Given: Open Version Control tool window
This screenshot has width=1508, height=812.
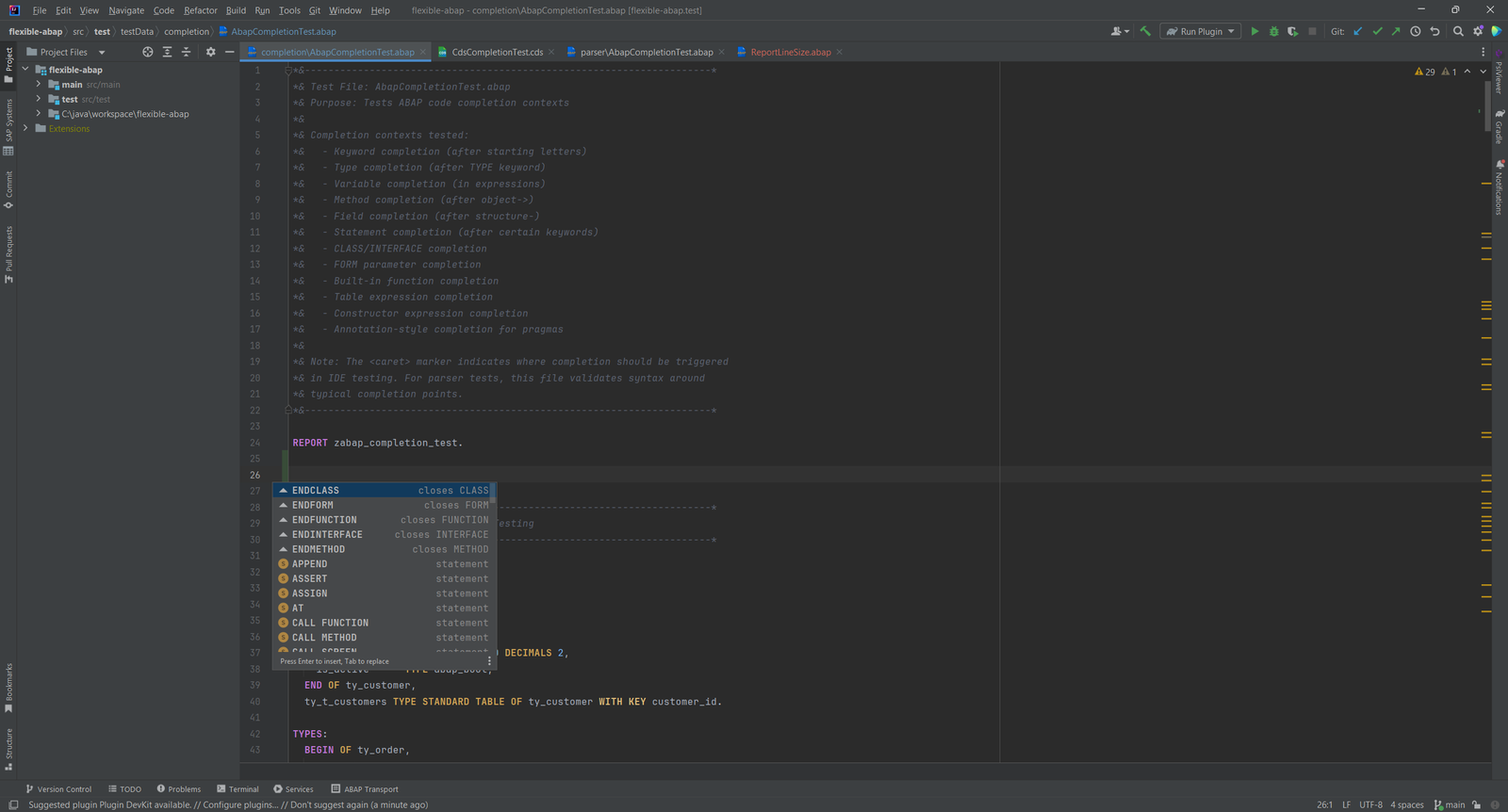Looking at the screenshot, I should (x=58, y=789).
